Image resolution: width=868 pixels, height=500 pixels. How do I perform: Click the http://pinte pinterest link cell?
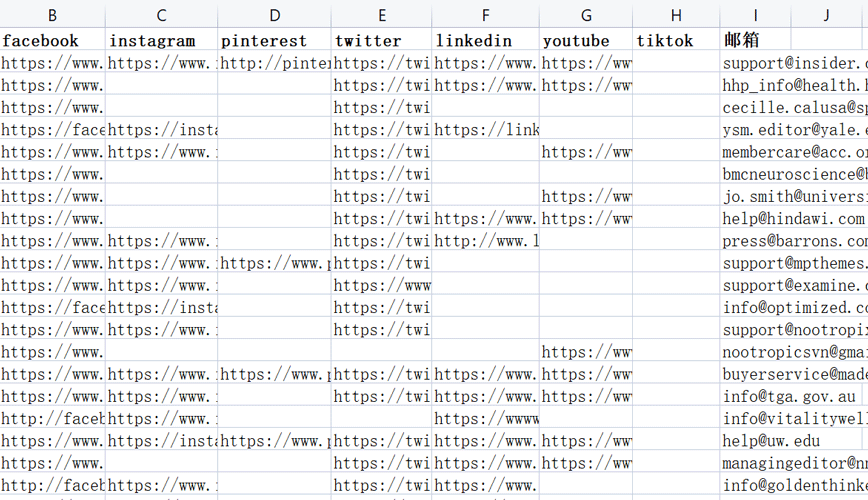click(x=274, y=64)
